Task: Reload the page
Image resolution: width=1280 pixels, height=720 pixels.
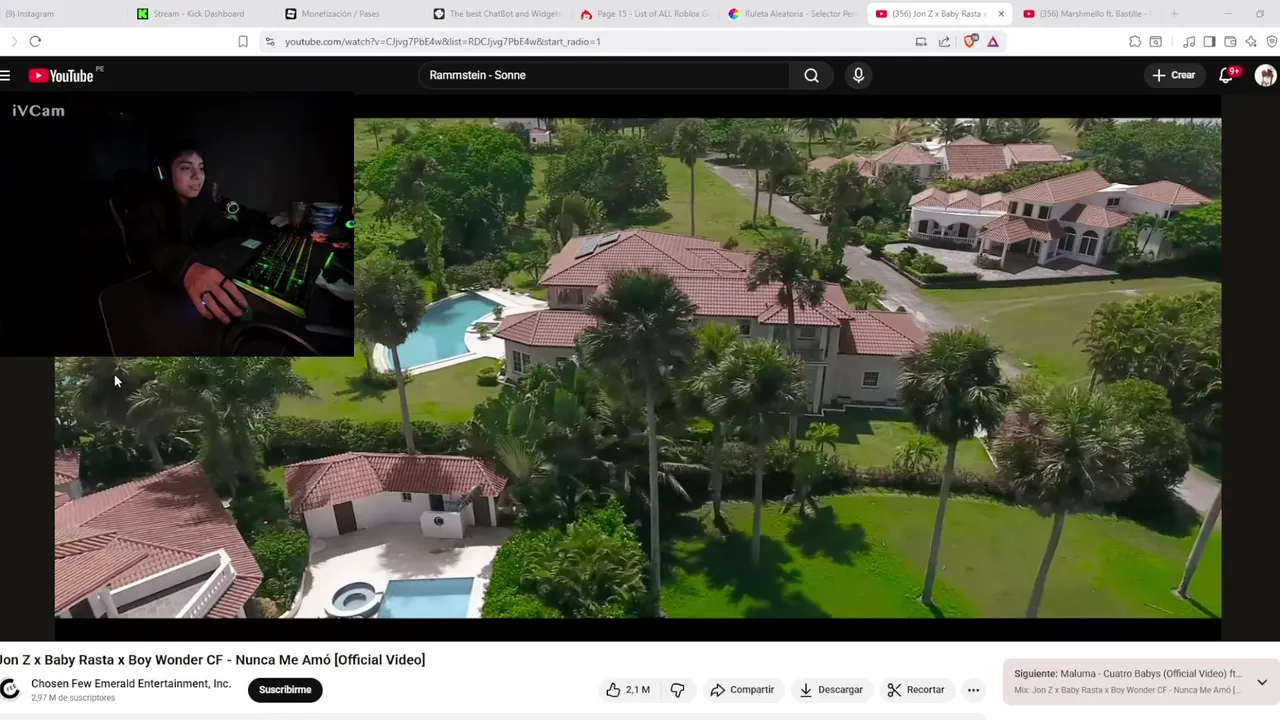Action: point(35,41)
